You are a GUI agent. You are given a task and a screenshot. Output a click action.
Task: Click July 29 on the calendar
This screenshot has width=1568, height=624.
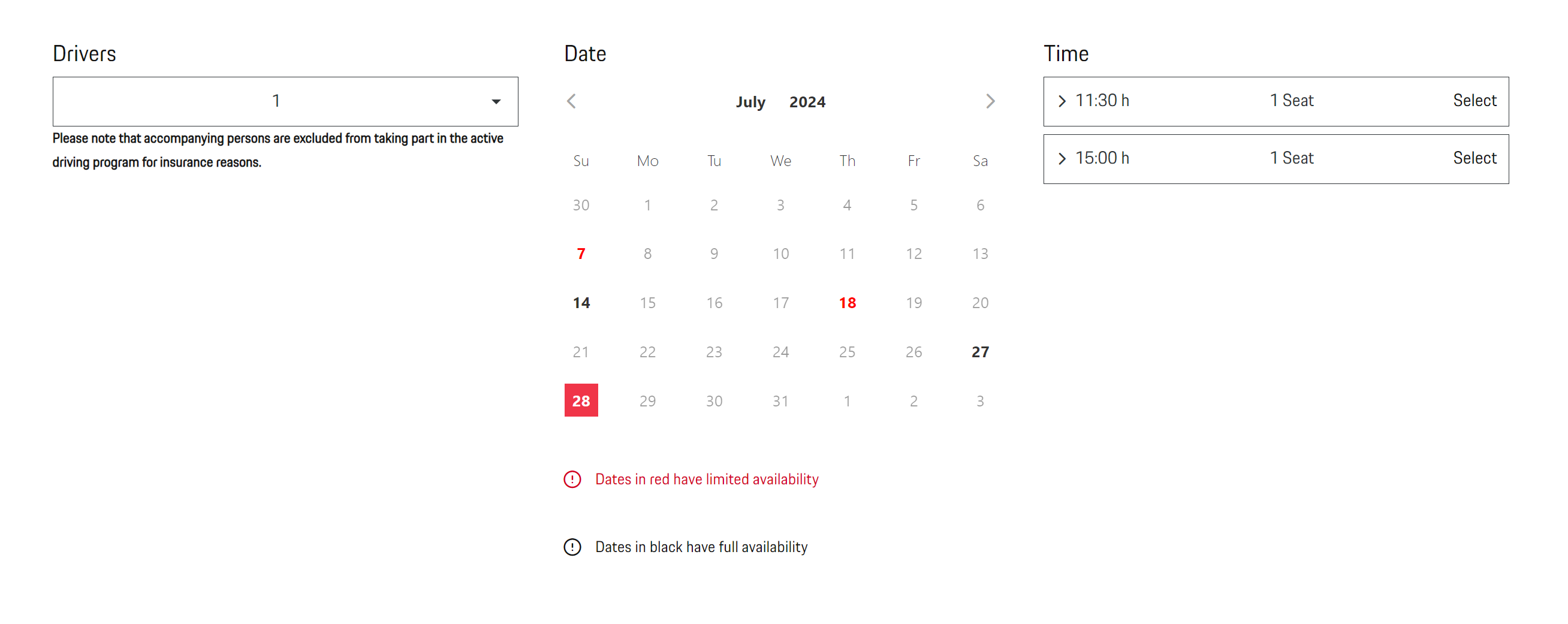[x=647, y=400]
